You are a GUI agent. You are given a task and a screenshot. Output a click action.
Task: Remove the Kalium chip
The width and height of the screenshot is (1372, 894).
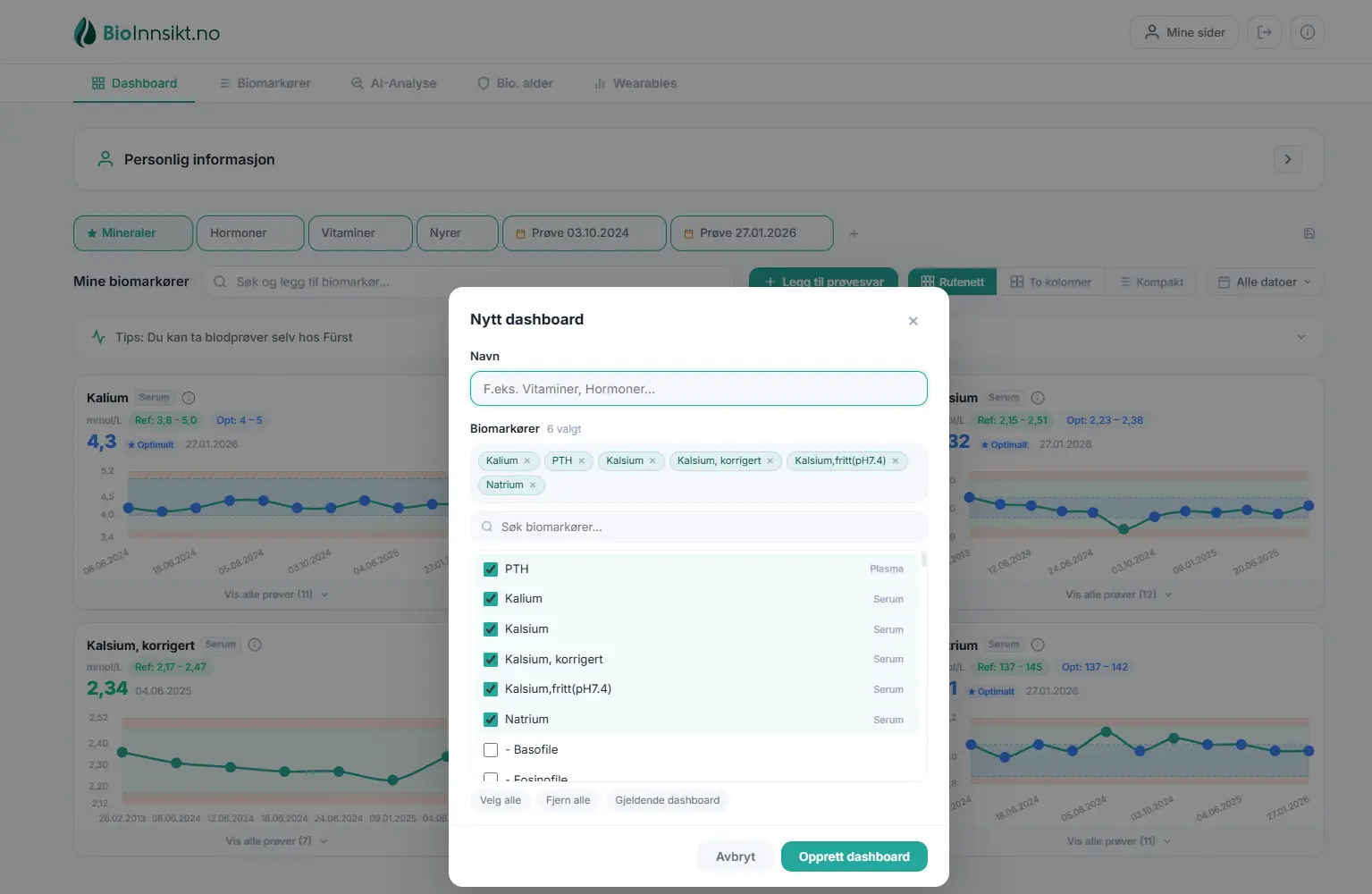click(527, 461)
